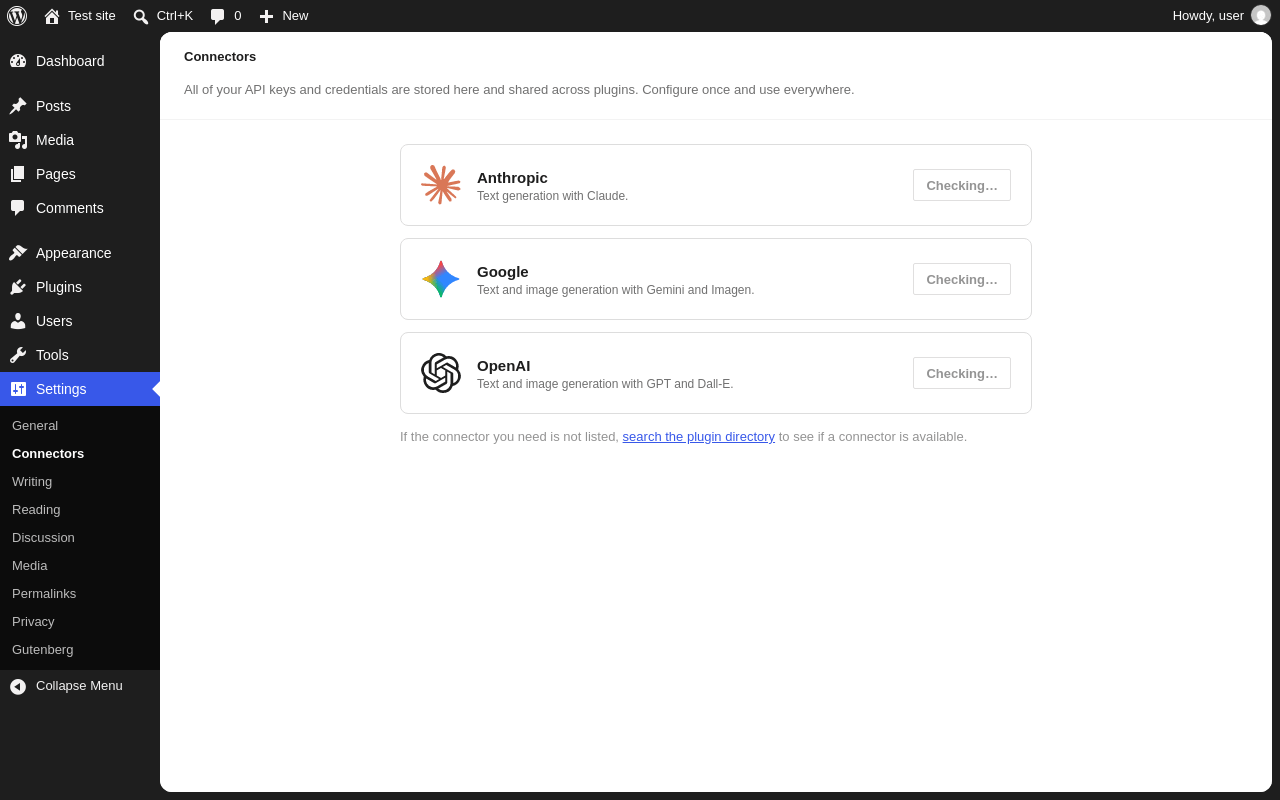Select the Settings menu item
Image resolution: width=1280 pixels, height=800 pixels.
point(80,389)
